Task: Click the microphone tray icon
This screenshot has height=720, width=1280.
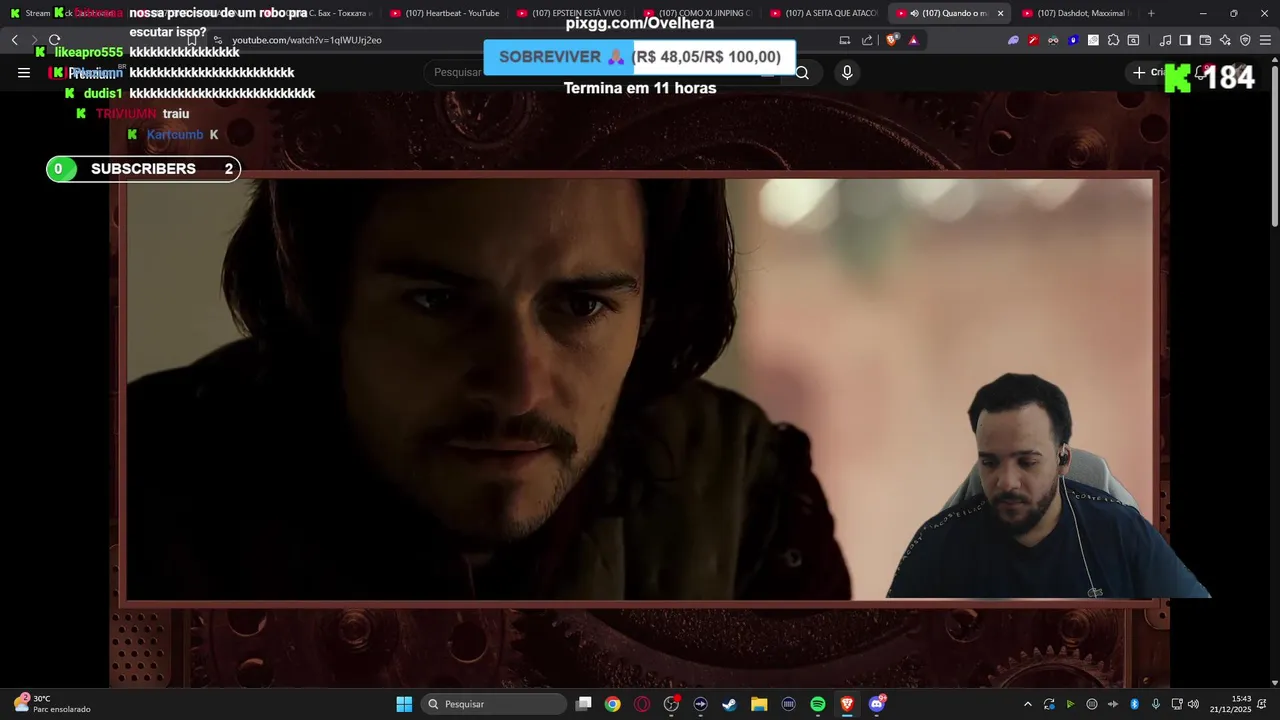Action: tap(1156, 704)
